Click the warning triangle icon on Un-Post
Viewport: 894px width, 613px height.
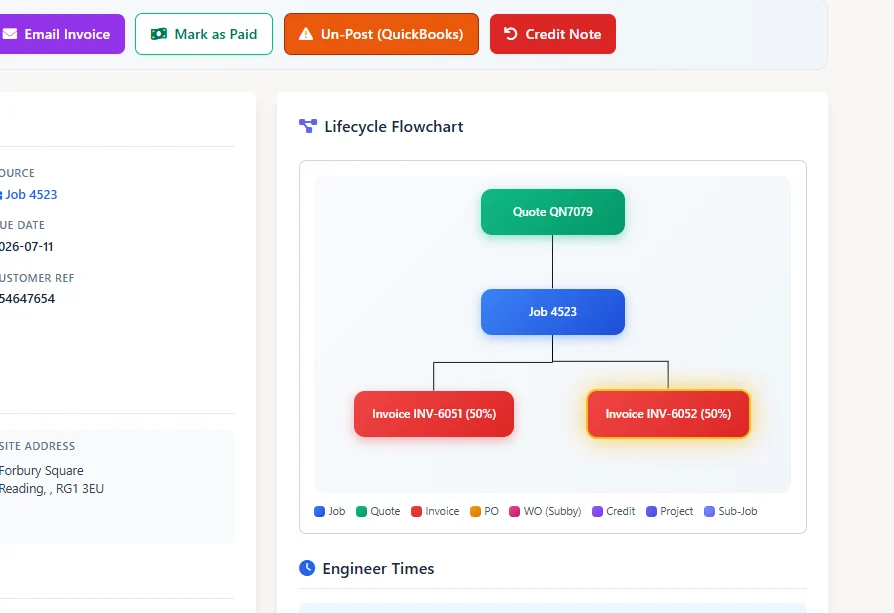pyautogui.click(x=306, y=34)
